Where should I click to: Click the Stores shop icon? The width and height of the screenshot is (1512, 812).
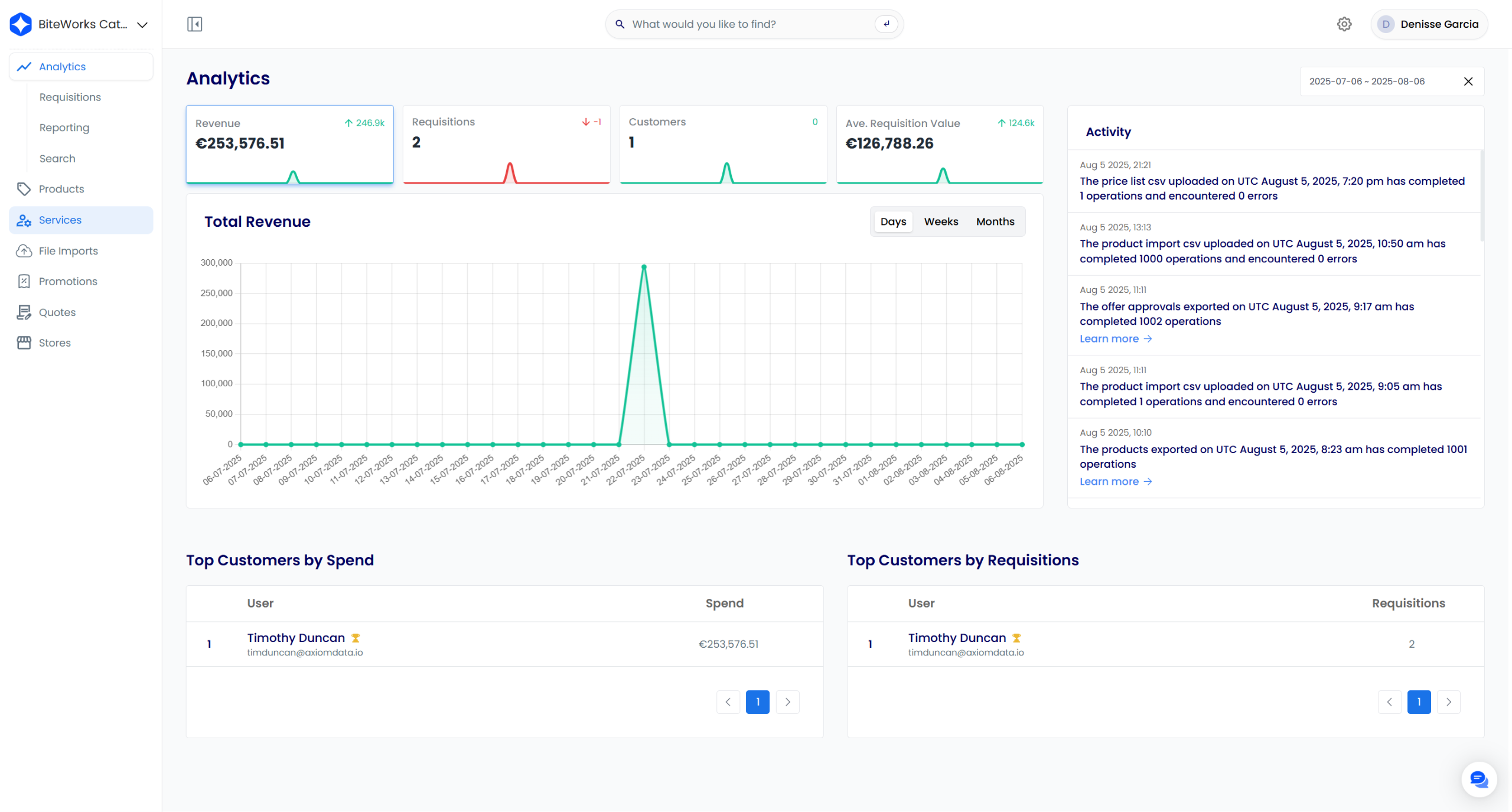point(24,343)
